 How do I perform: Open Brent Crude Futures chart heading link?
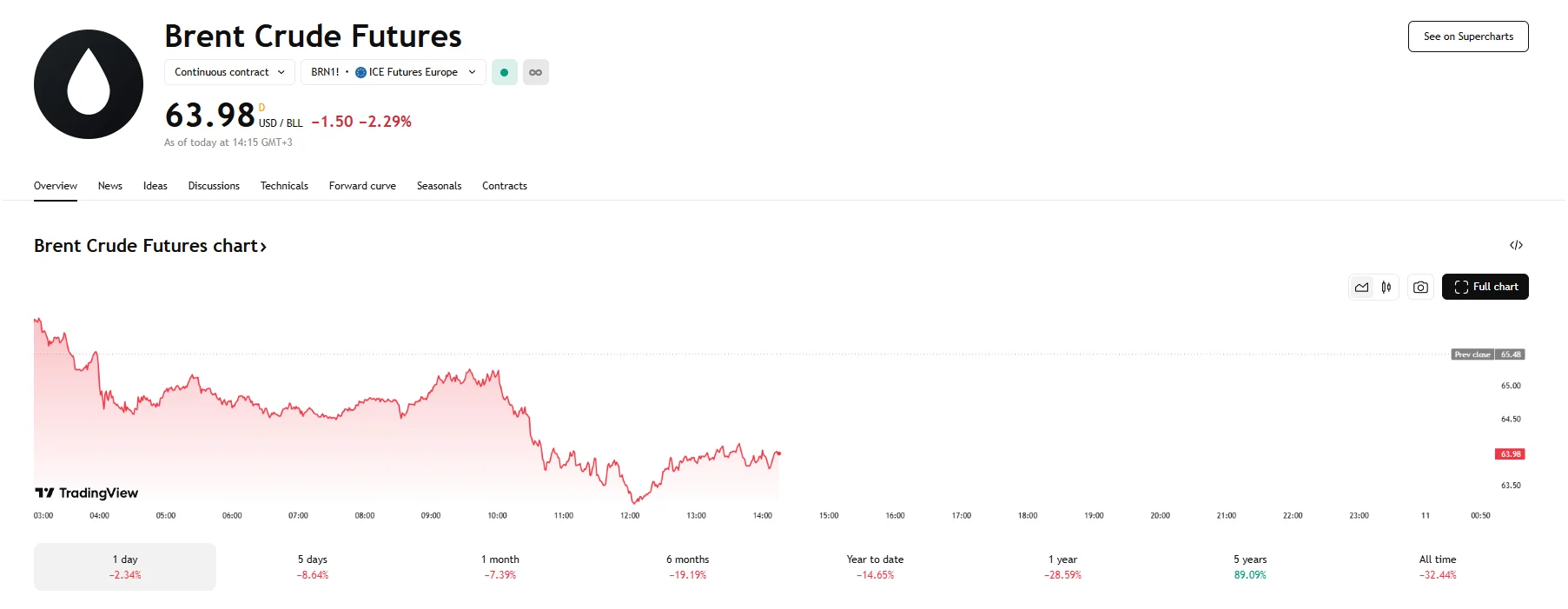[x=149, y=246]
